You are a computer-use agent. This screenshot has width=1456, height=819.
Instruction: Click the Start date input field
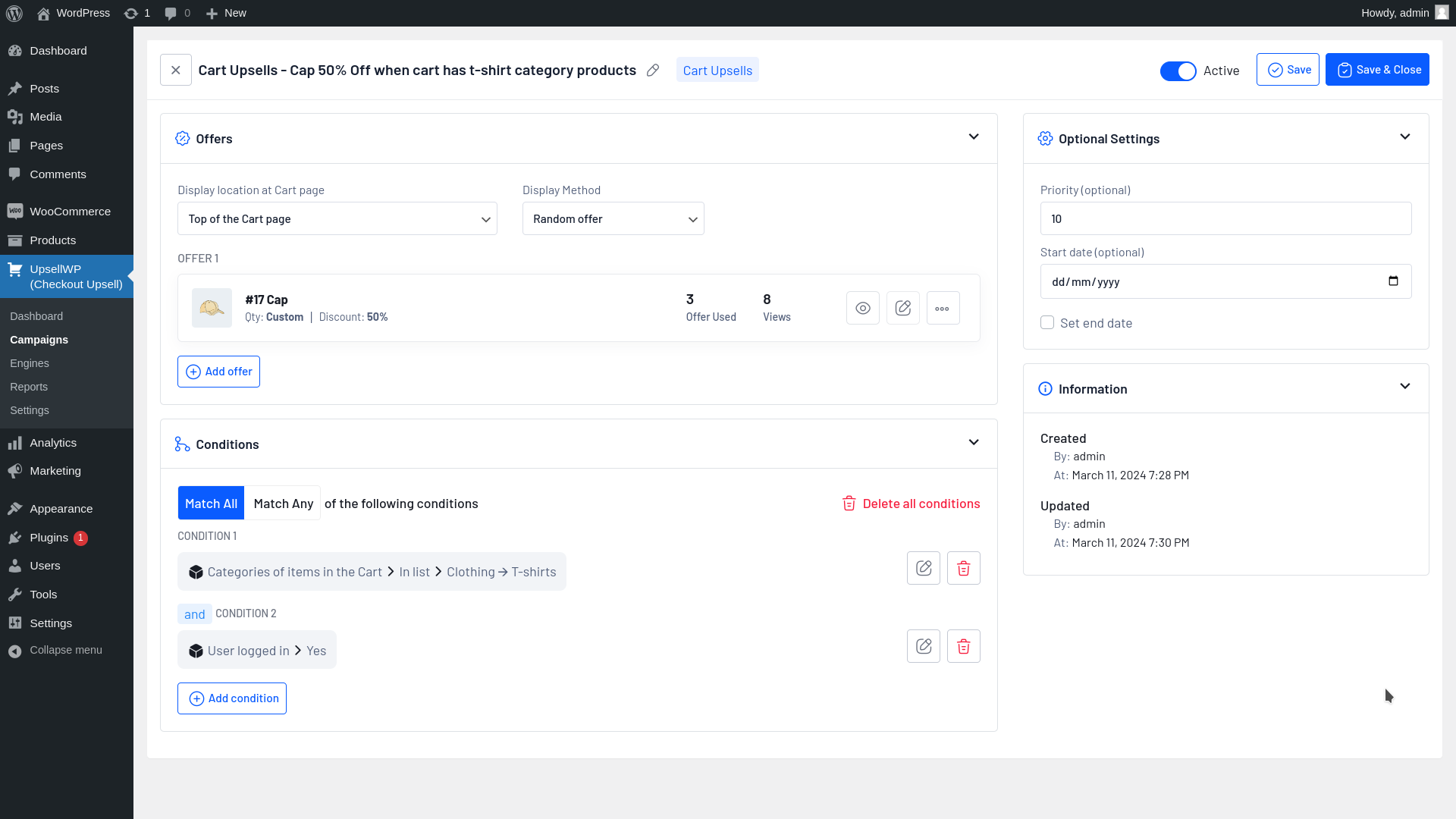tap(1225, 281)
